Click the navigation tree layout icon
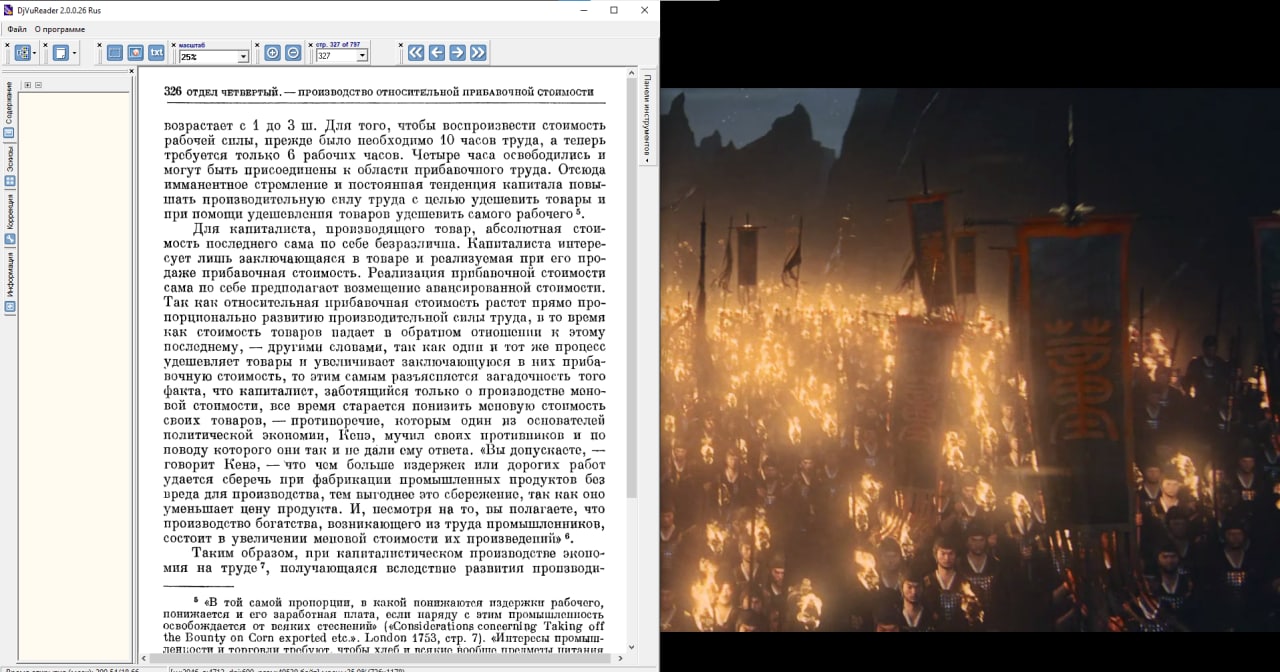Screen dimensions: 1280x672 pos(21,53)
